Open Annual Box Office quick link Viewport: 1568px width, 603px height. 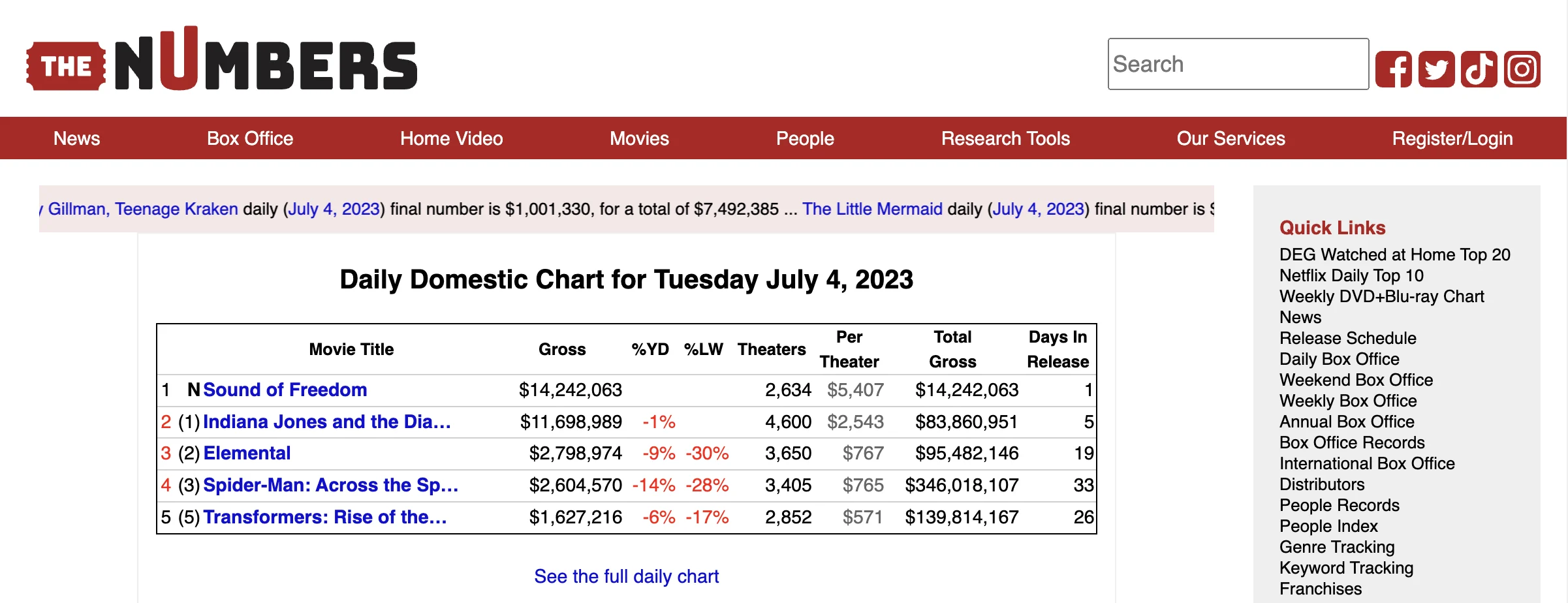[1347, 422]
